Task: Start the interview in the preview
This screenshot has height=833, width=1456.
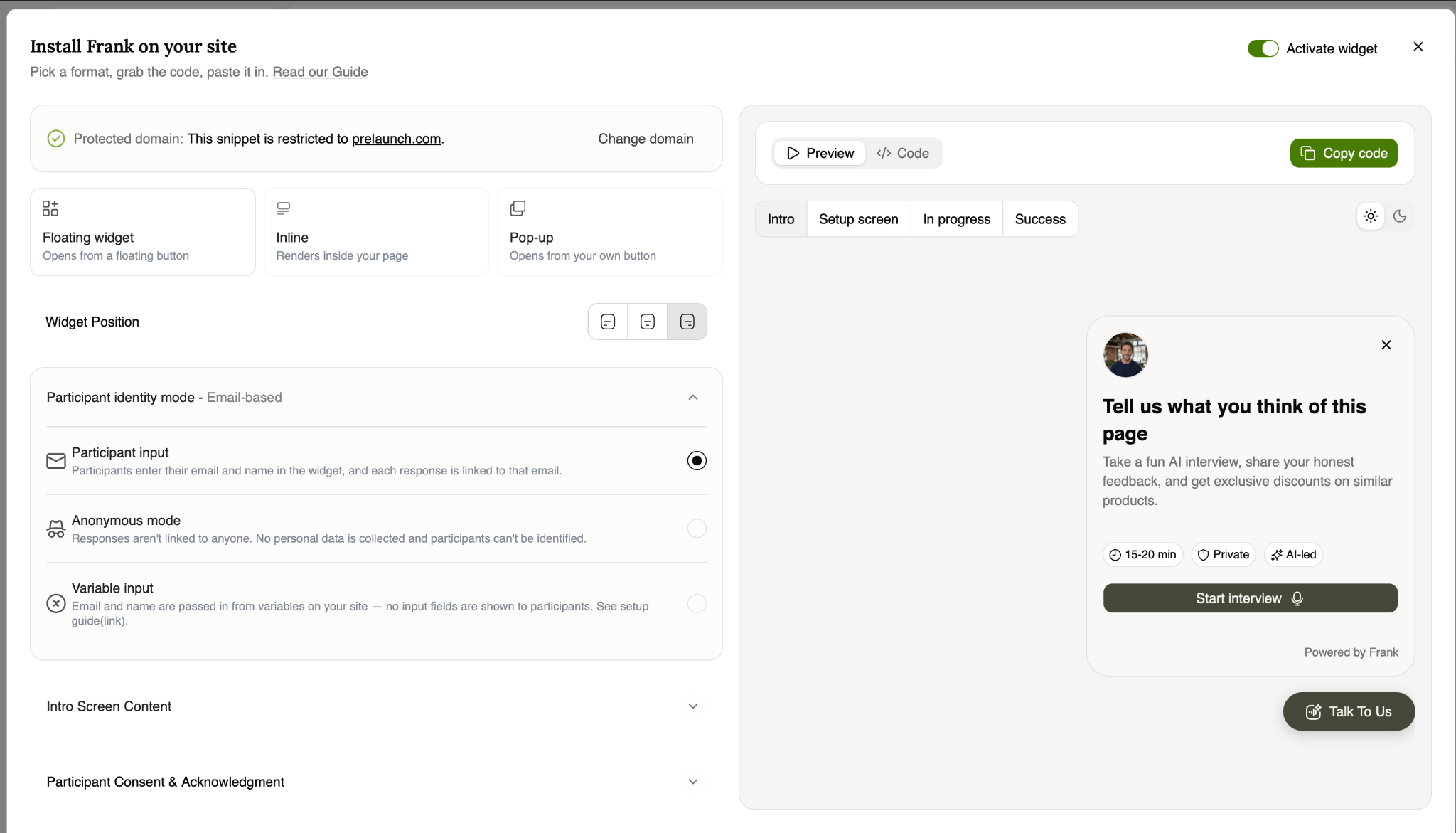Action: (1250, 598)
